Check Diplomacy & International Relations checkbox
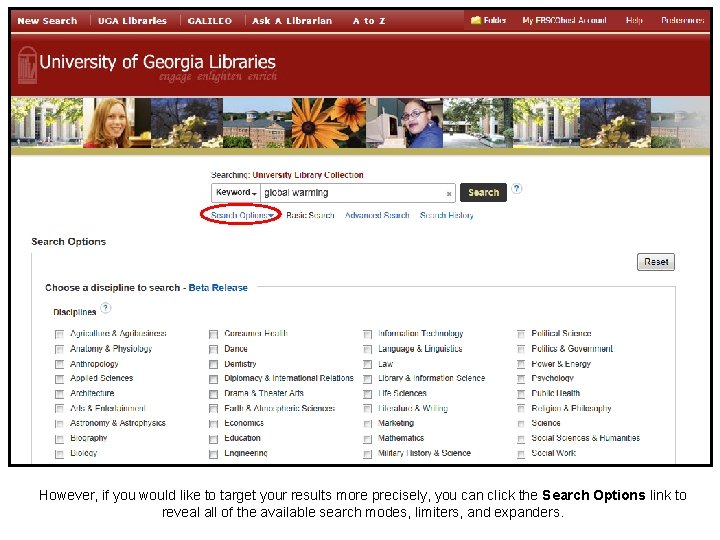The image size is (720, 540). point(213,379)
